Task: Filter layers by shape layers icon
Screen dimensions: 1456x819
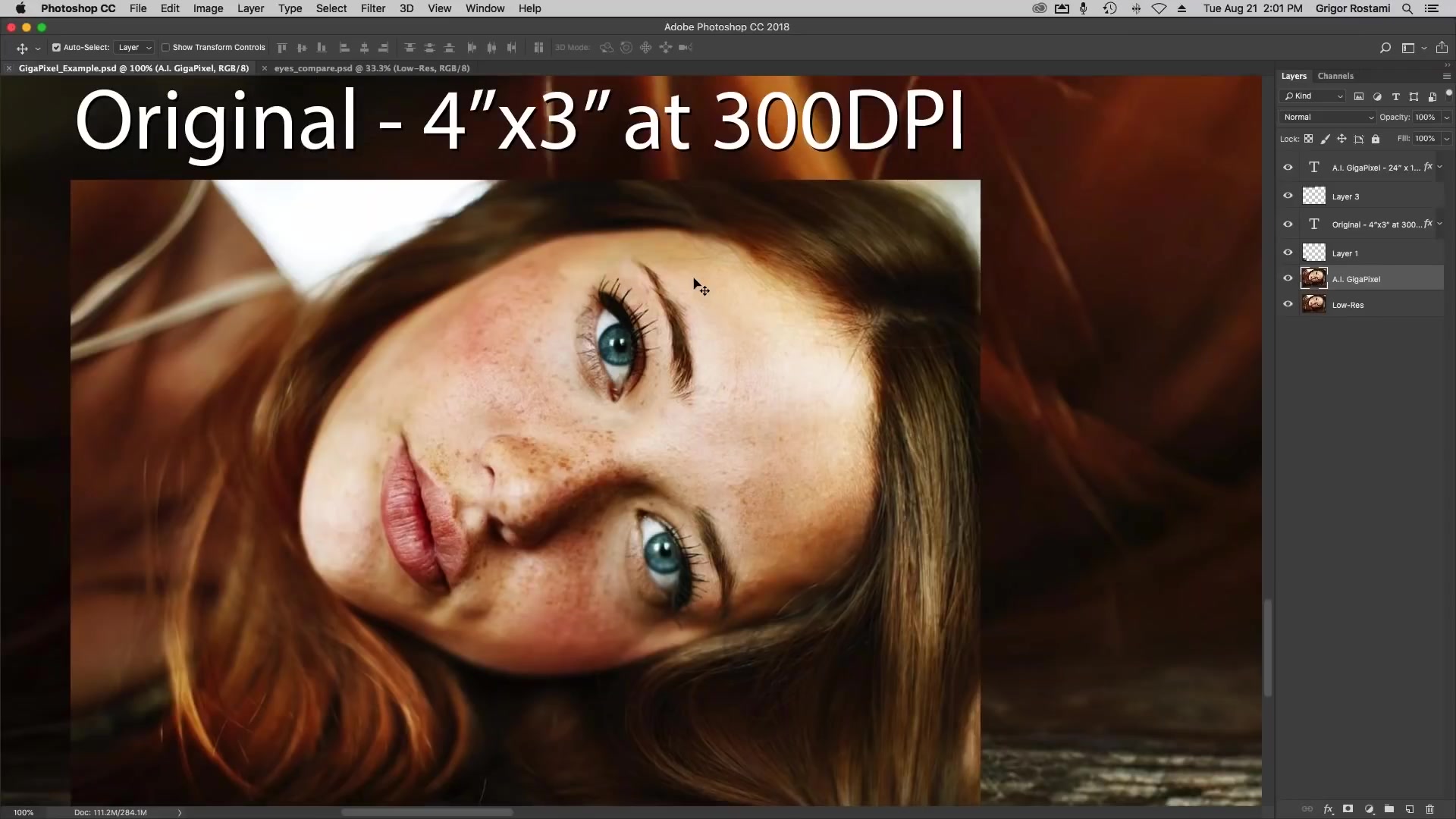Action: 1414,96
